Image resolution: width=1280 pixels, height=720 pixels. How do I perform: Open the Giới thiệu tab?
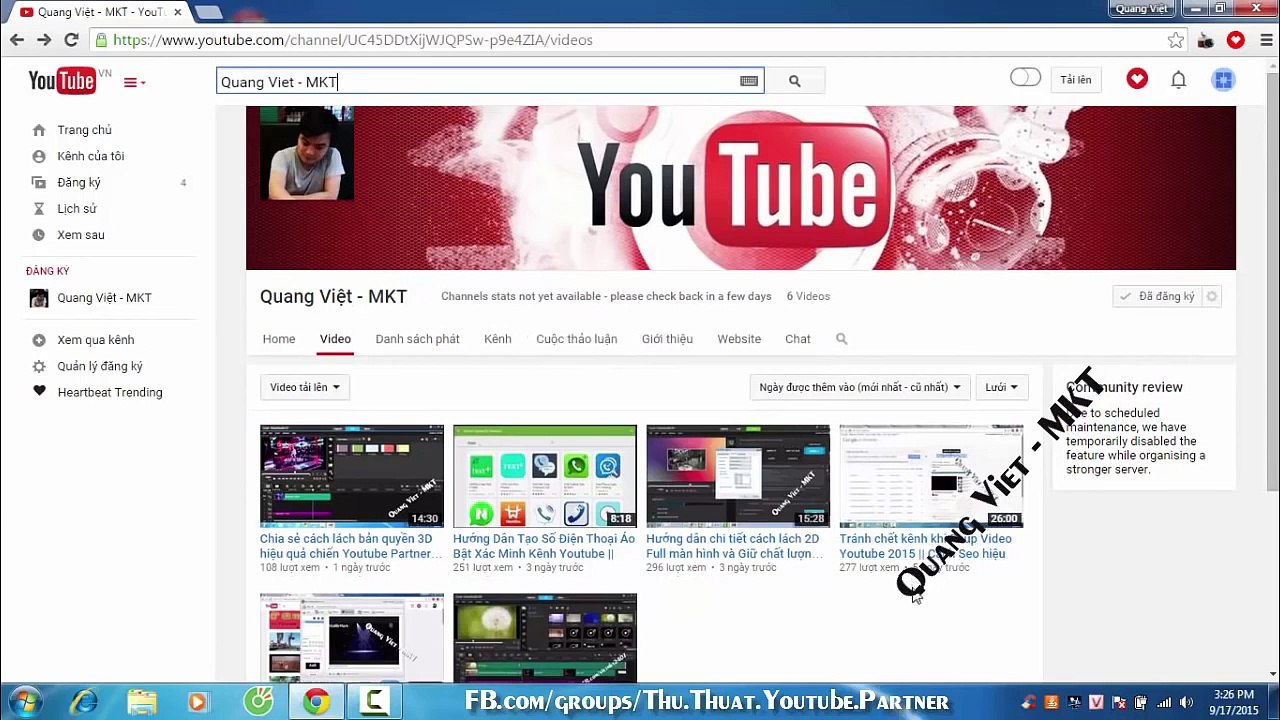pos(667,339)
